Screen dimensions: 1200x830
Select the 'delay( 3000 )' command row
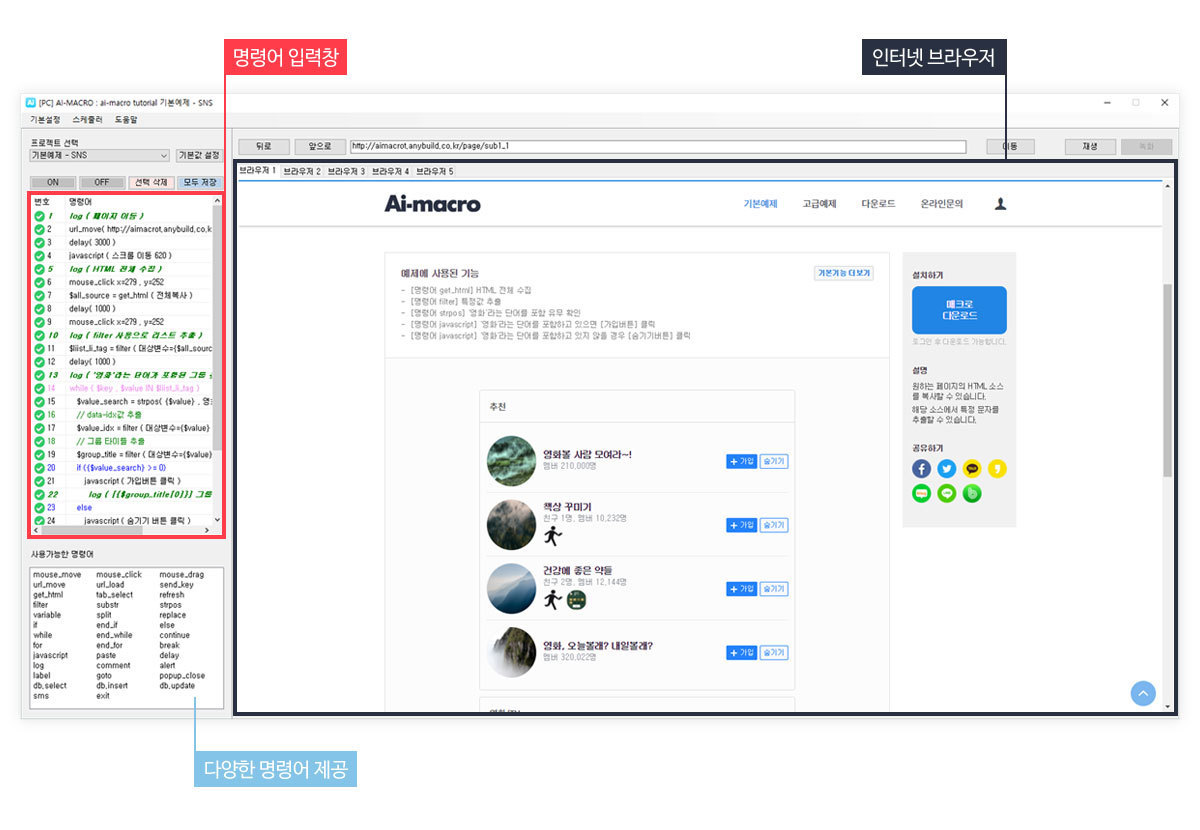tap(122, 242)
